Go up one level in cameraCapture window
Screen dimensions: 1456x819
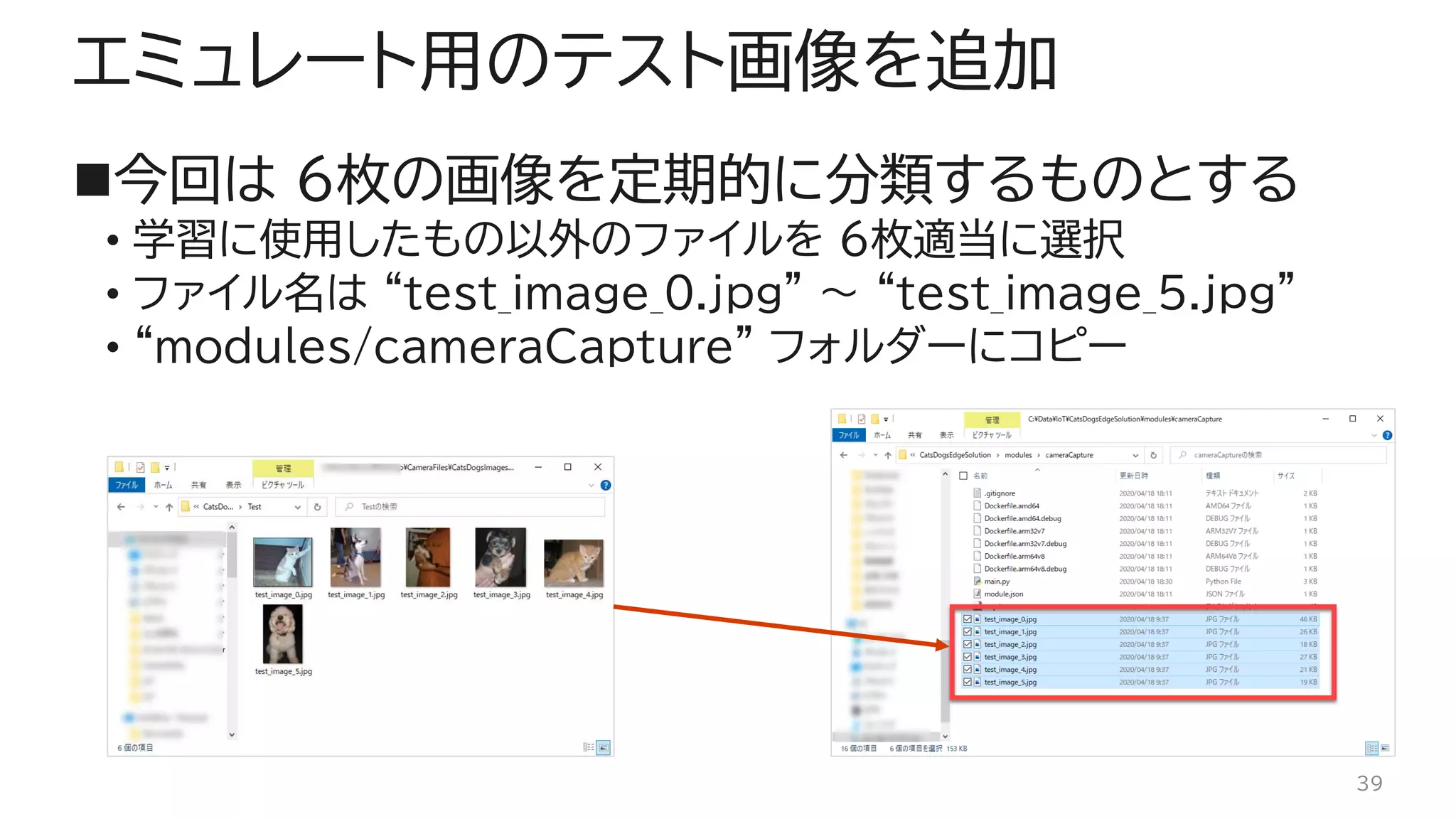click(x=888, y=455)
